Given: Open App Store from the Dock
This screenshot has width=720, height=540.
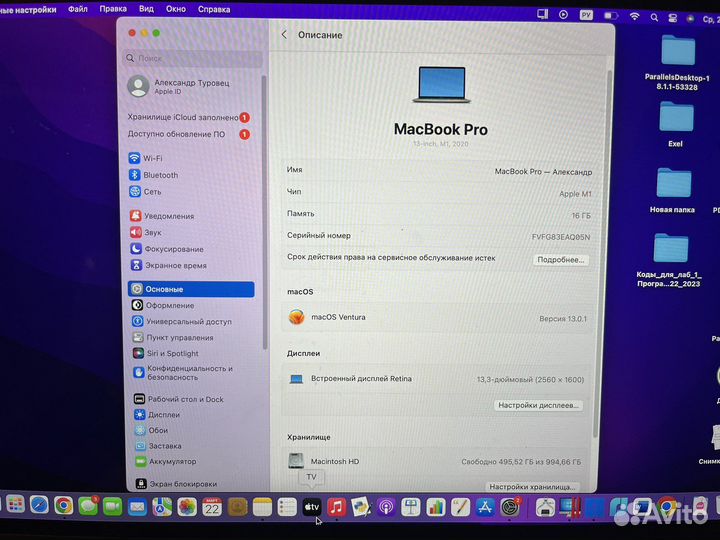Looking at the screenshot, I should (485, 507).
